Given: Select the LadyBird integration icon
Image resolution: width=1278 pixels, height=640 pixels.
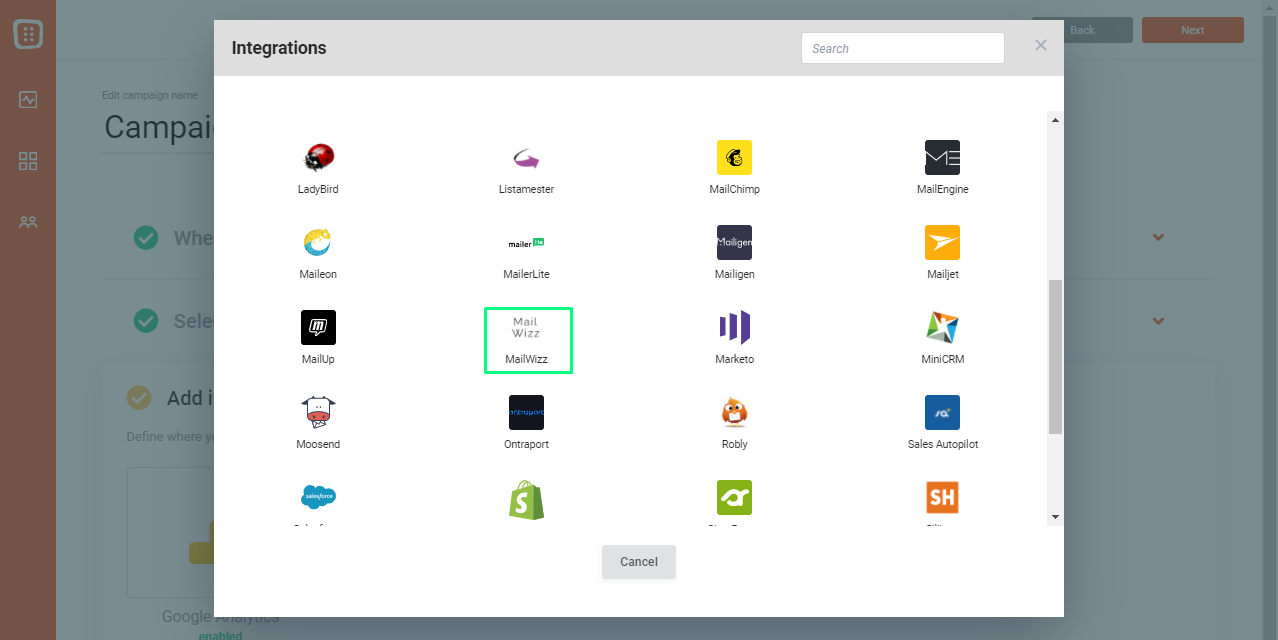Looking at the screenshot, I should (318, 157).
